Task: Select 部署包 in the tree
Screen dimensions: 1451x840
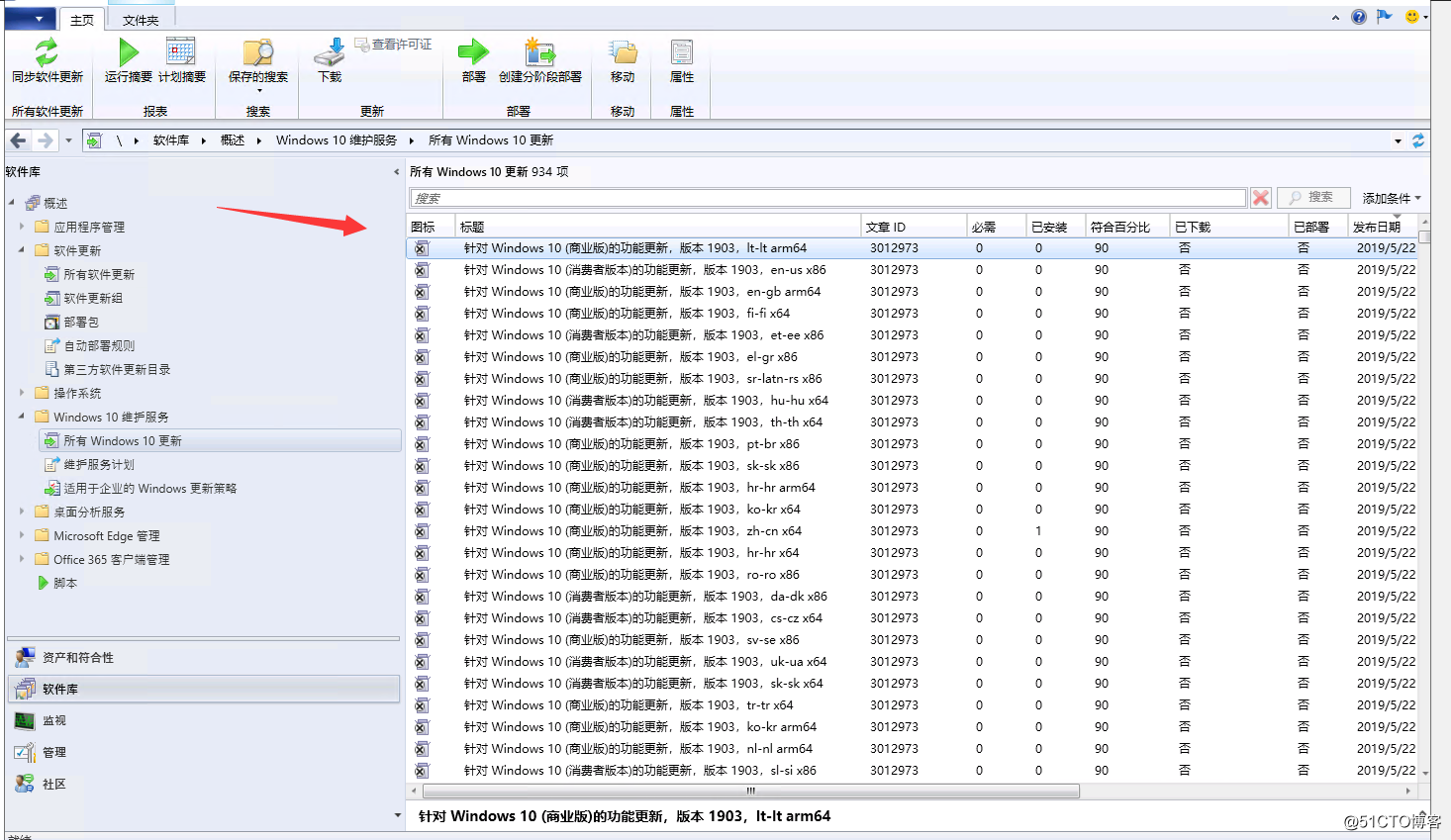Action: coord(81,322)
